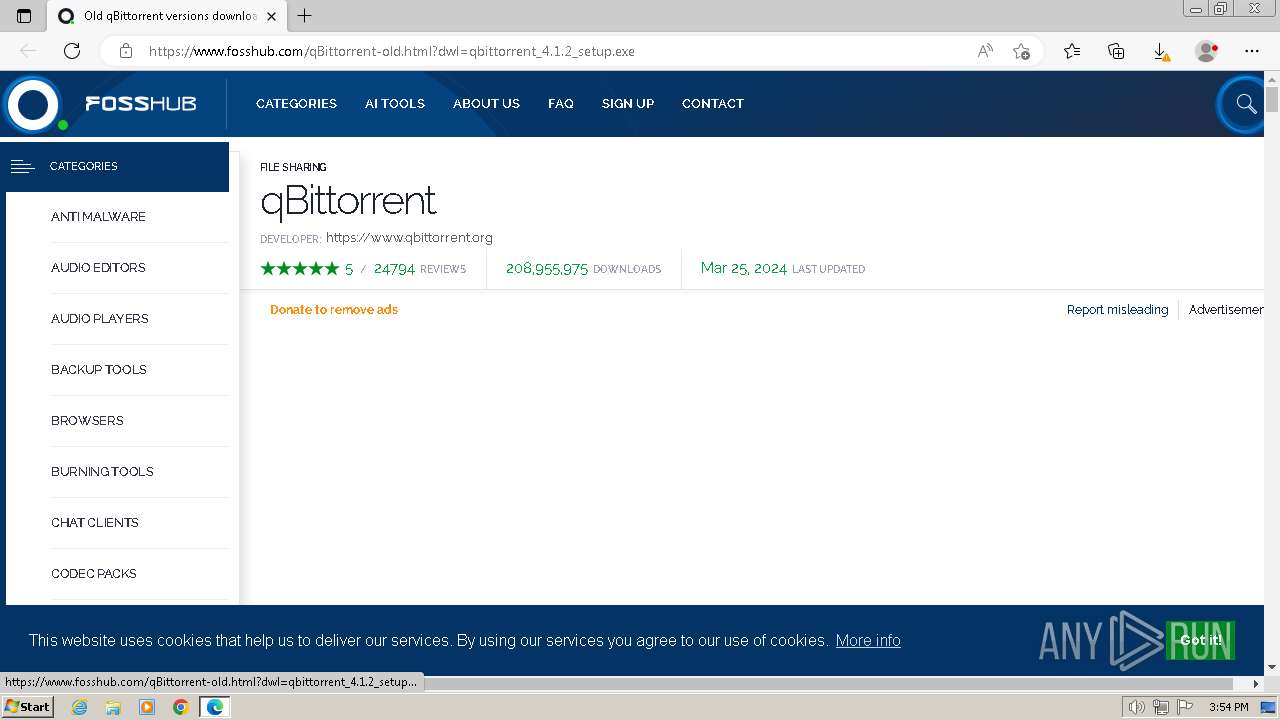Click the browser profile avatar icon
The height and width of the screenshot is (720, 1280).
coord(1206,51)
